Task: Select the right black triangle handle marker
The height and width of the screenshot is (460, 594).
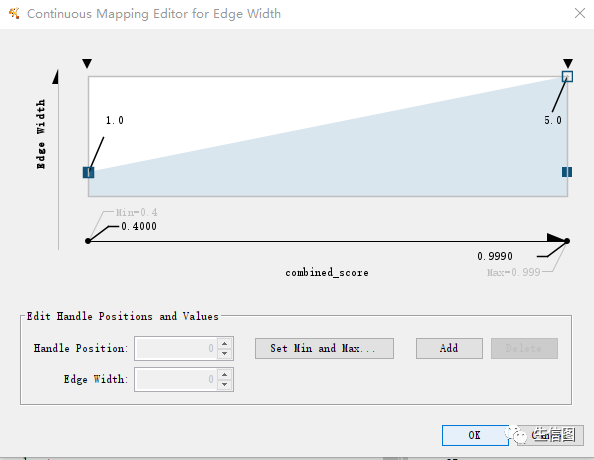Action: click(x=567, y=63)
